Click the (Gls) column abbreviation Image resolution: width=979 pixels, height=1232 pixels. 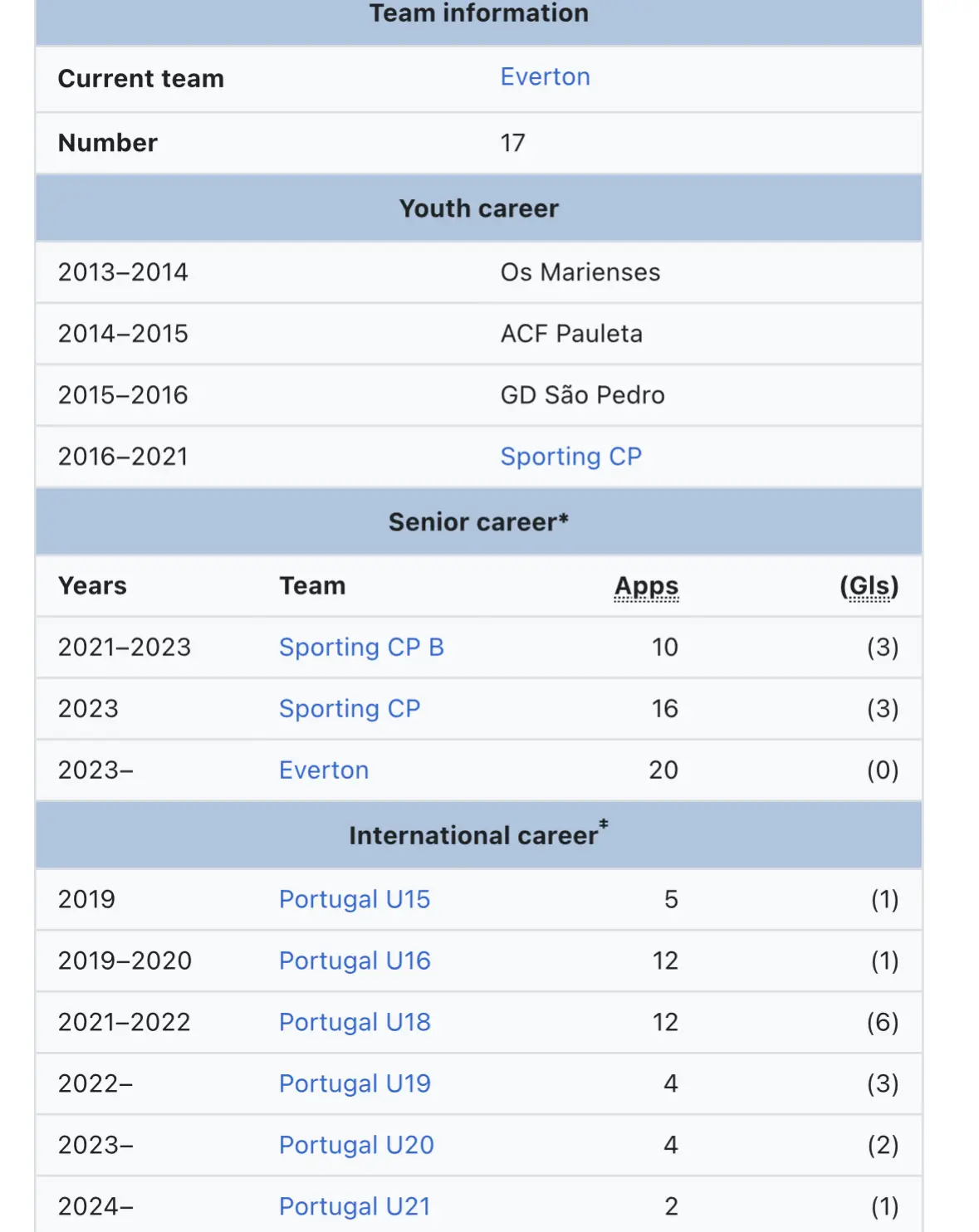pos(869,586)
